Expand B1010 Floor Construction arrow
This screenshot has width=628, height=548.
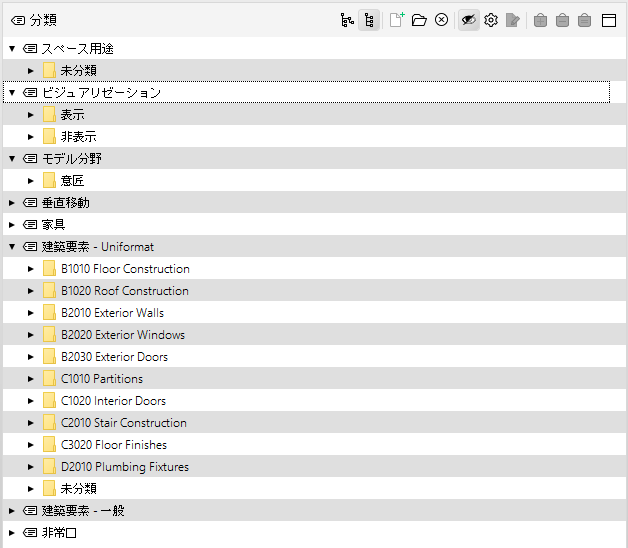pos(30,269)
